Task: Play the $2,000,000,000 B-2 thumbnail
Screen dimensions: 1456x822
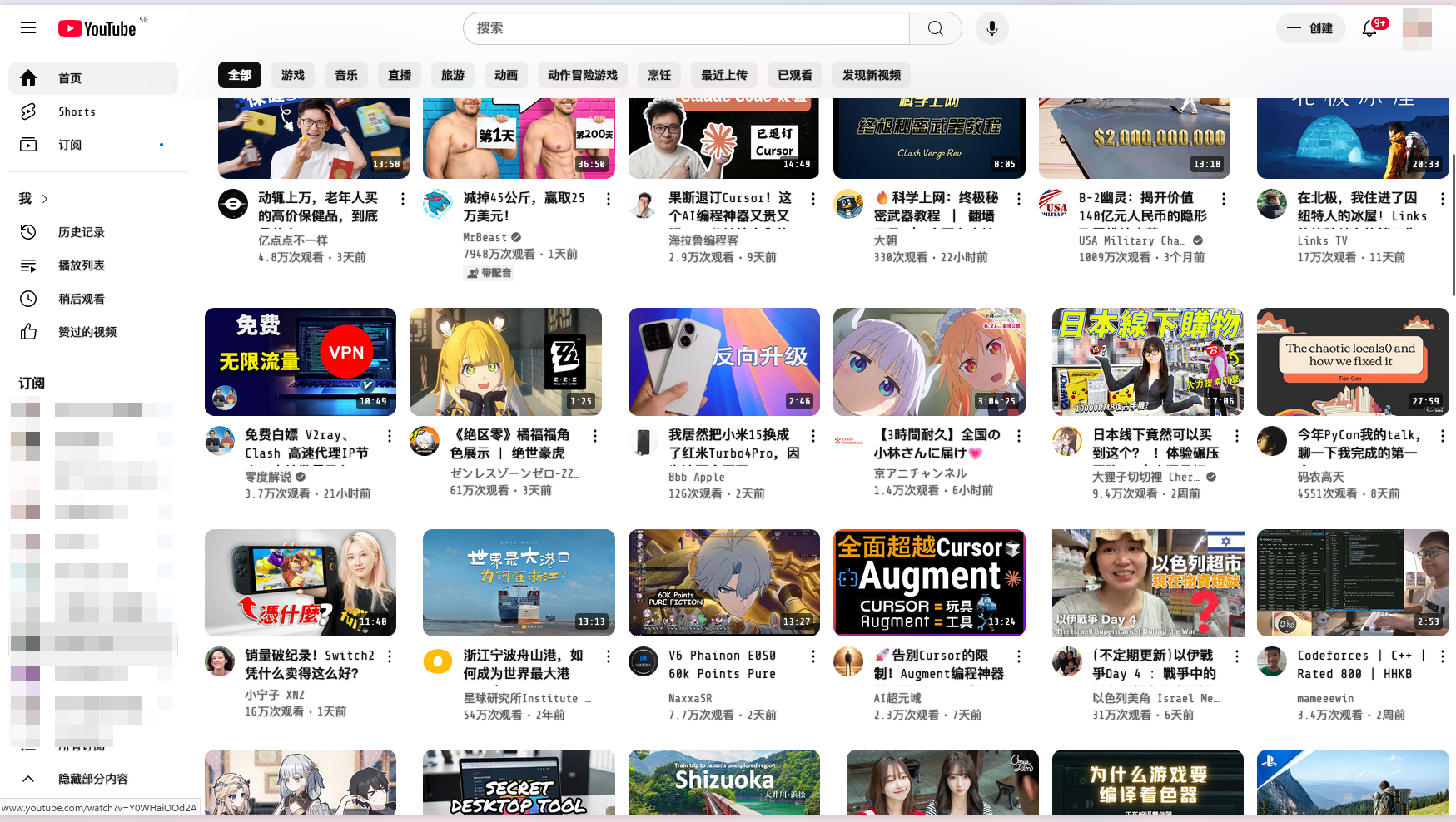Action: point(1135,138)
